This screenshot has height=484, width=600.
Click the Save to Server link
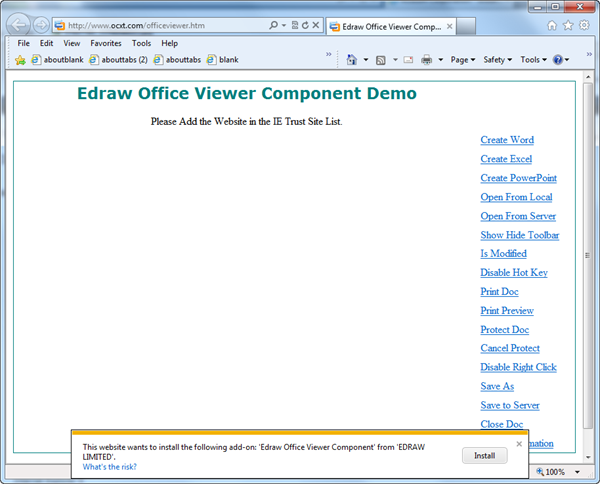click(510, 406)
